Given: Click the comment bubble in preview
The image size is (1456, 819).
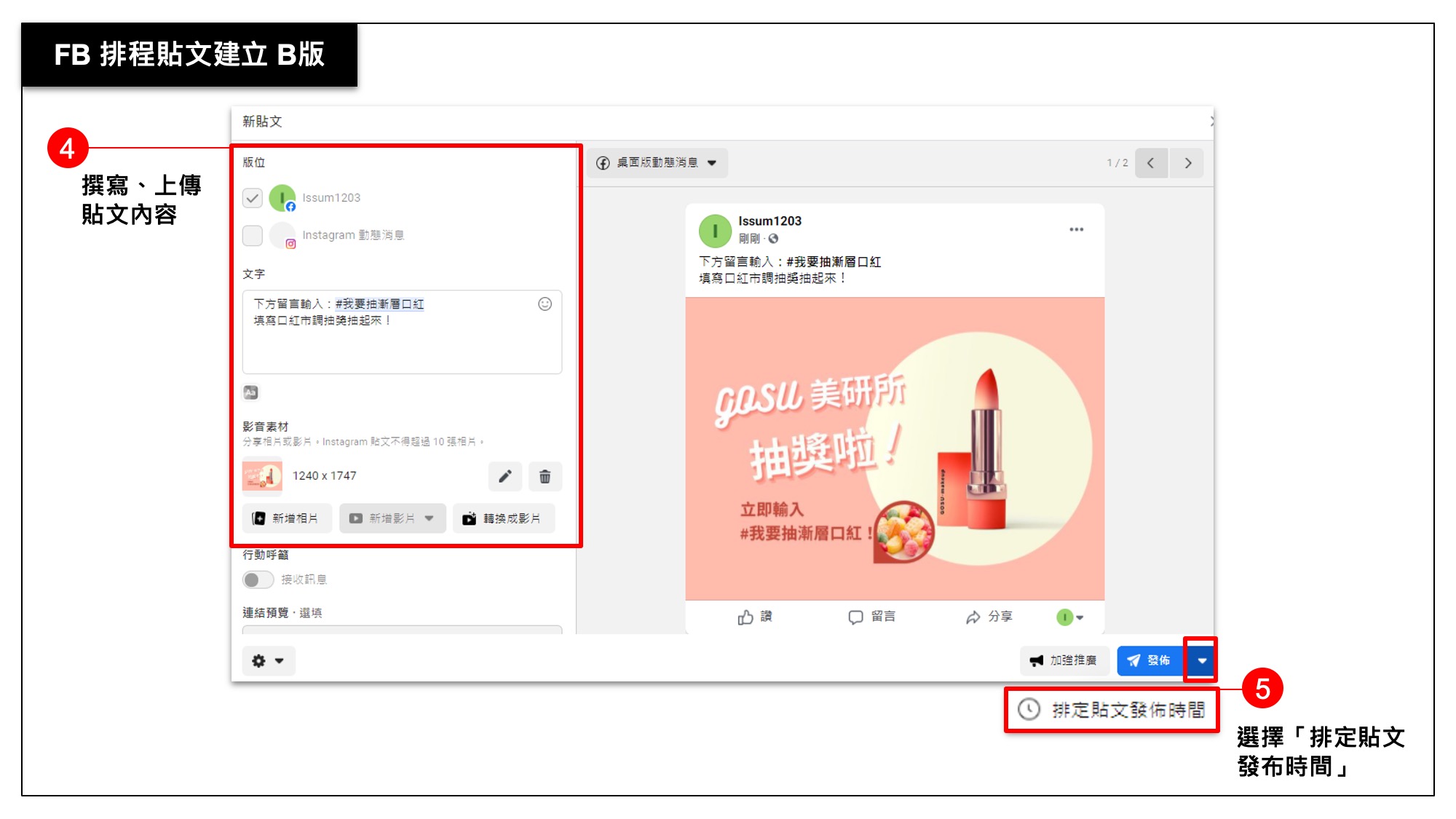Looking at the screenshot, I should point(855,617).
